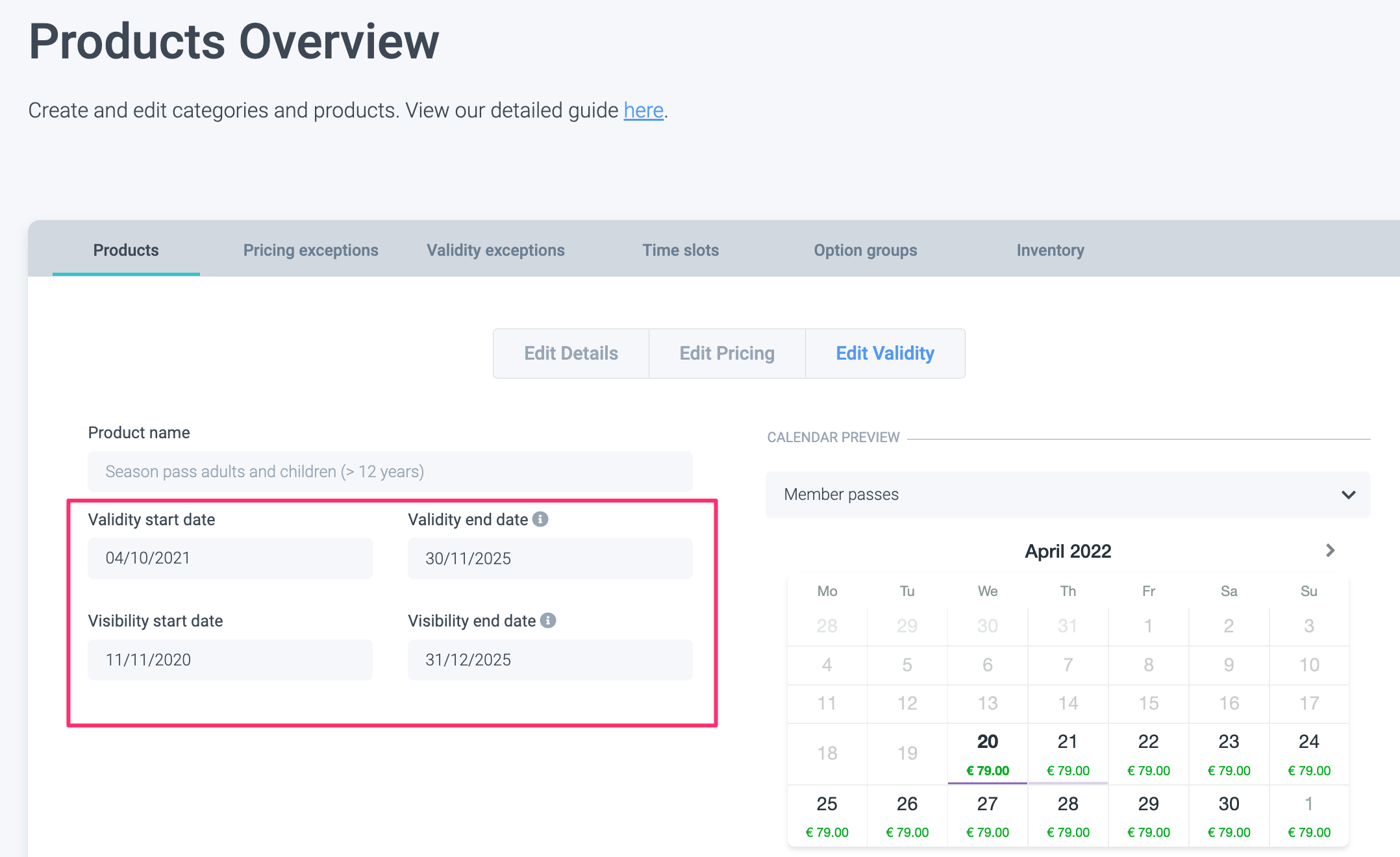Select the Time slots tab

pos(681,250)
